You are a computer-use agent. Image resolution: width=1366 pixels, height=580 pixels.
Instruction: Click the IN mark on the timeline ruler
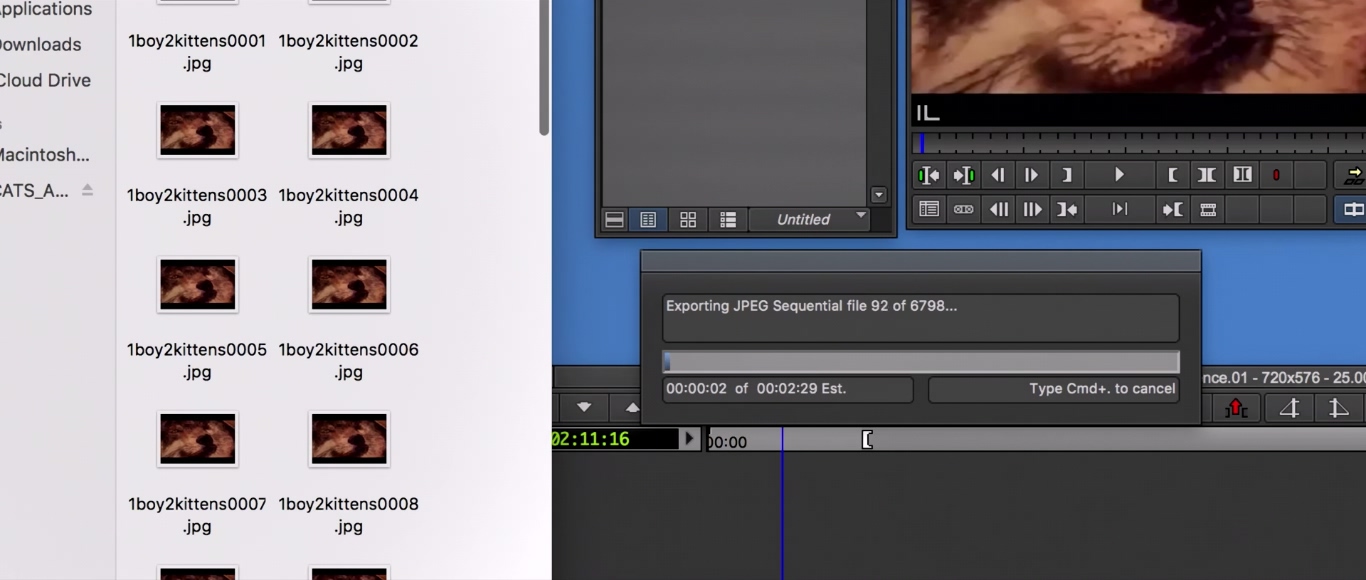tap(867, 439)
